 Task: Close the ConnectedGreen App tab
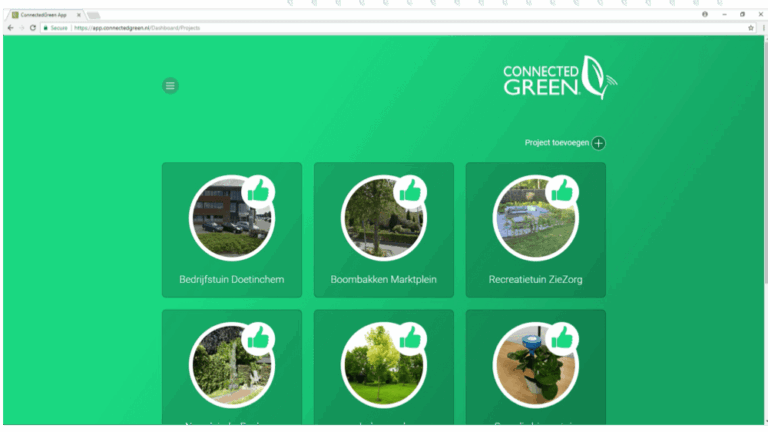coord(78,15)
